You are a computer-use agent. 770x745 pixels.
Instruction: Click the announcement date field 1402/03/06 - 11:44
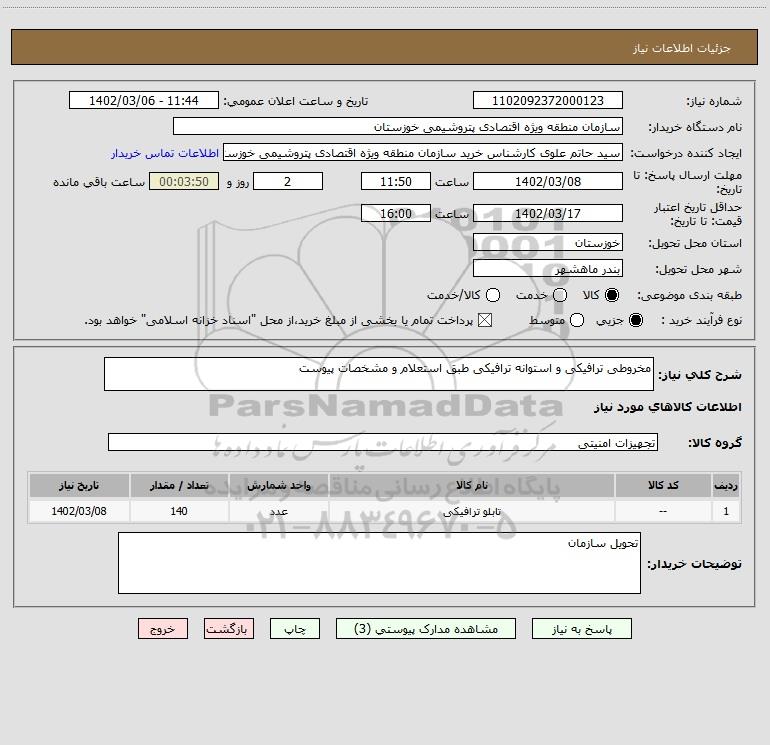[144, 100]
